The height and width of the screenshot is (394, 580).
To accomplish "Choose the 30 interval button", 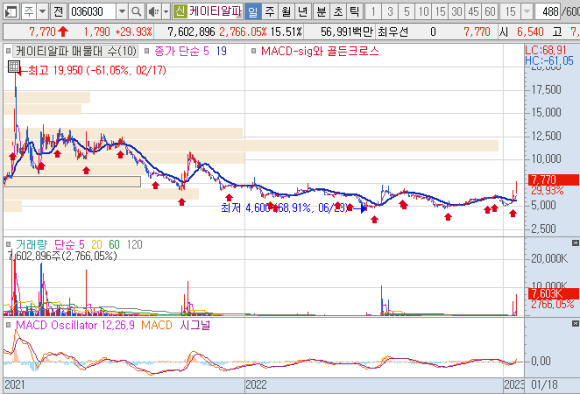I will 456,12.
